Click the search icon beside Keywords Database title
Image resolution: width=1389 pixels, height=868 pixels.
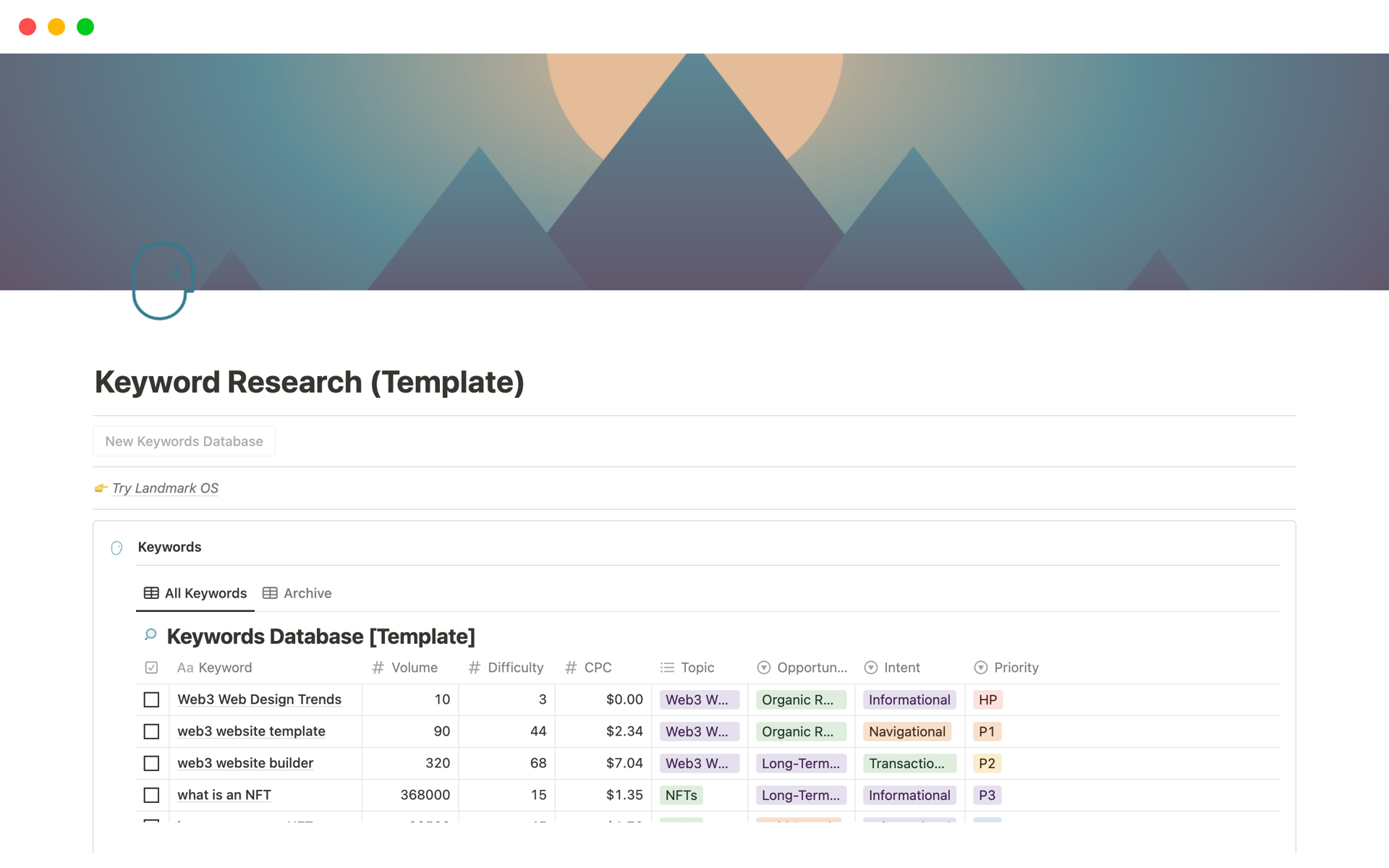(150, 636)
